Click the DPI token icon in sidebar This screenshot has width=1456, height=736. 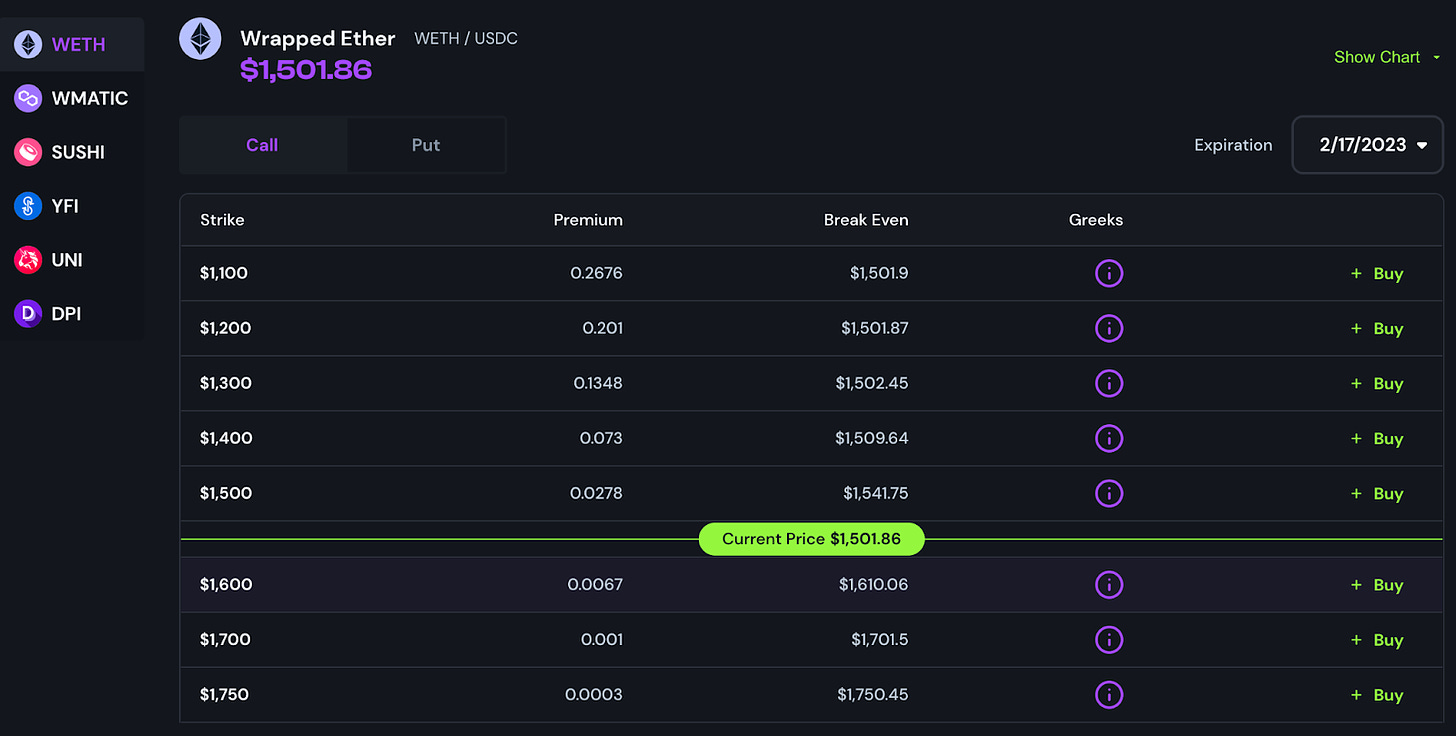28,314
